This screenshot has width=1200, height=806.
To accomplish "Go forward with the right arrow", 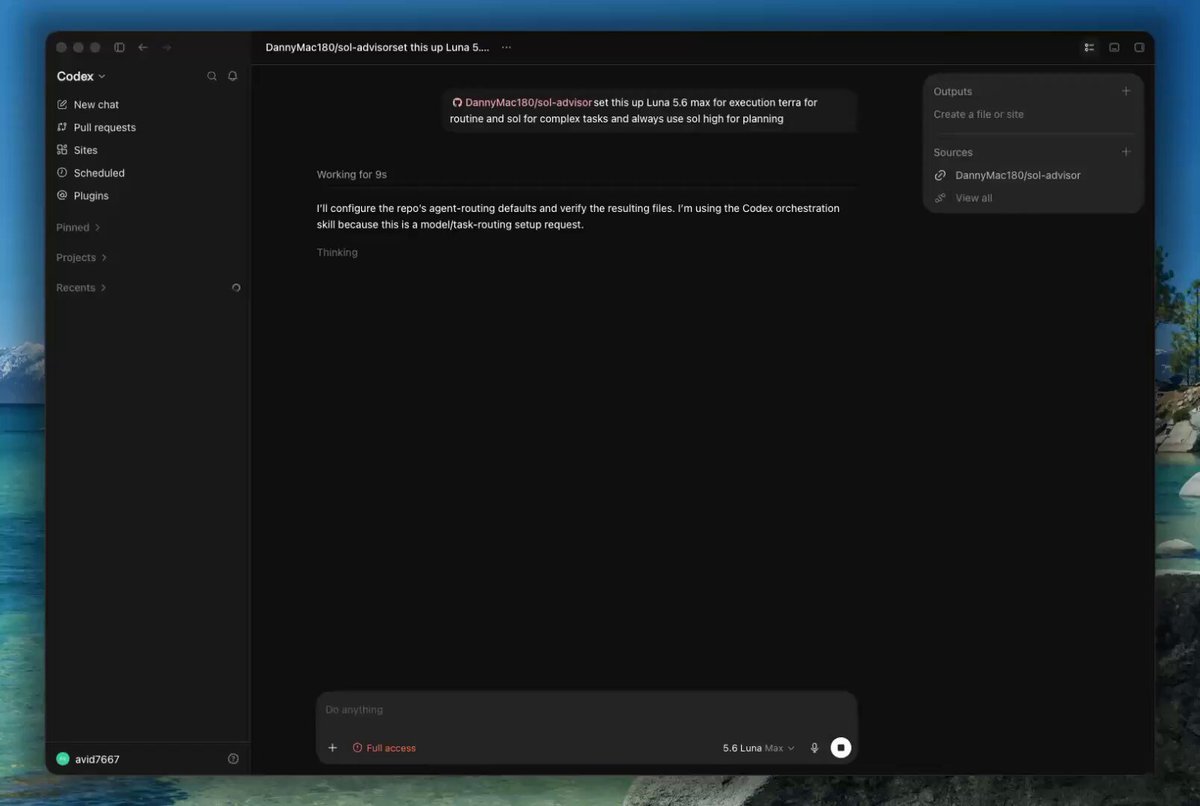I will pos(167,47).
